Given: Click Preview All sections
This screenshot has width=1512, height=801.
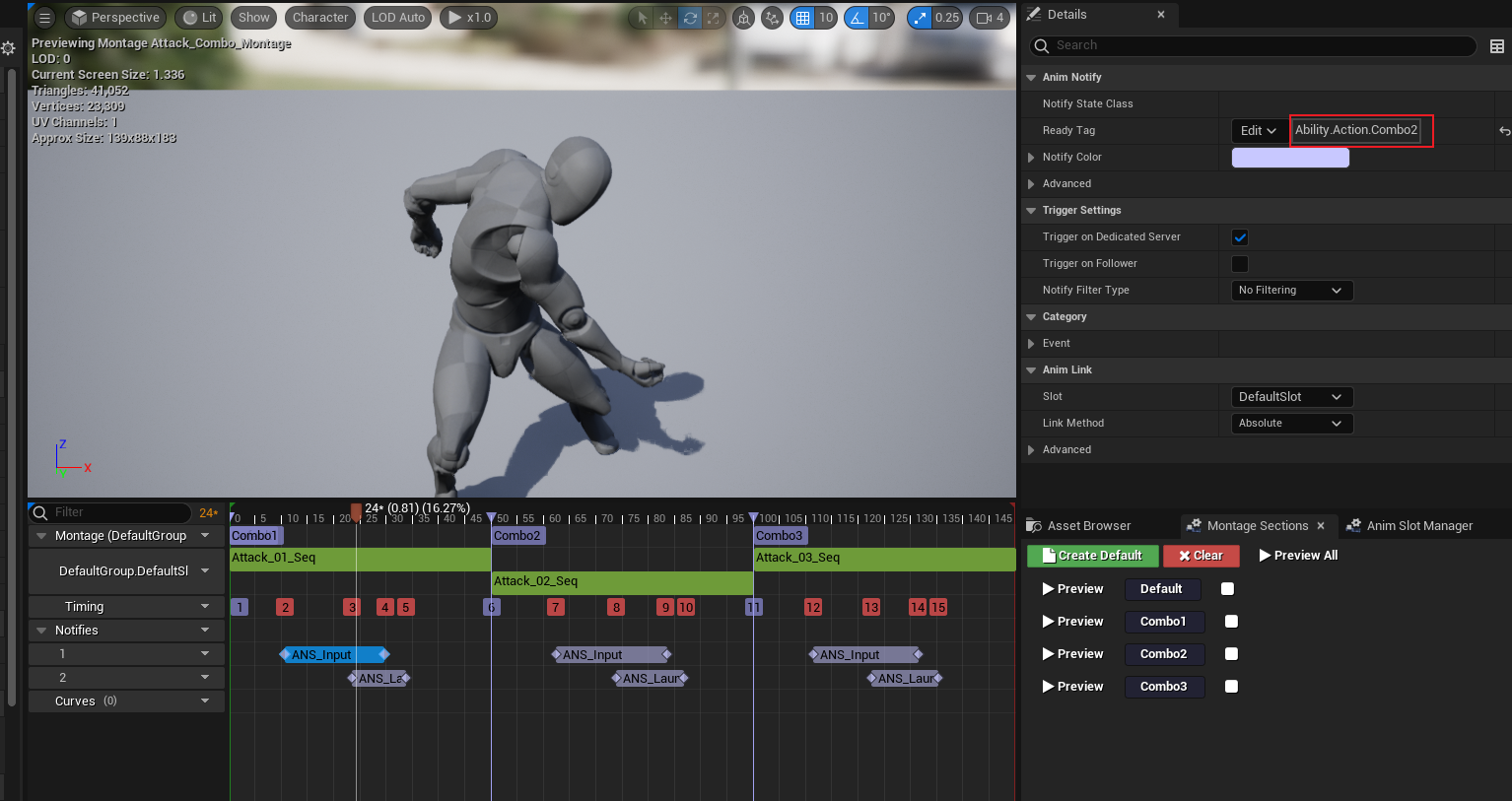Looking at the screenshot, I should [1298, 556].
